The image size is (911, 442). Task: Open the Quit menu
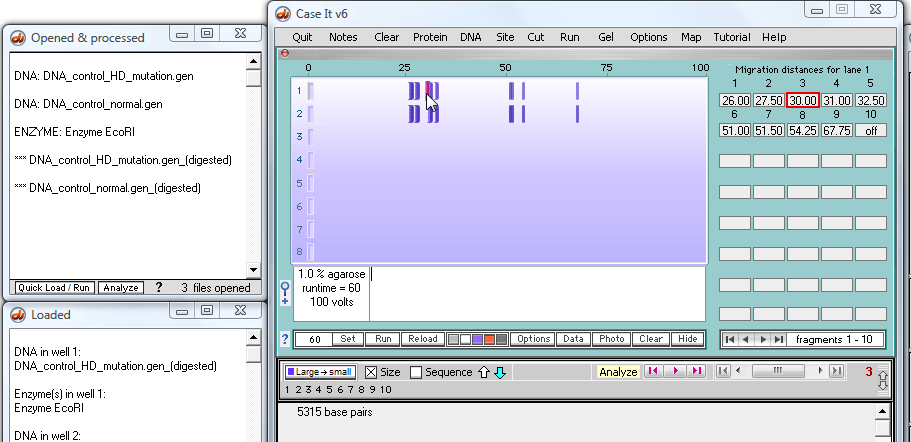(x=302, y=37)
